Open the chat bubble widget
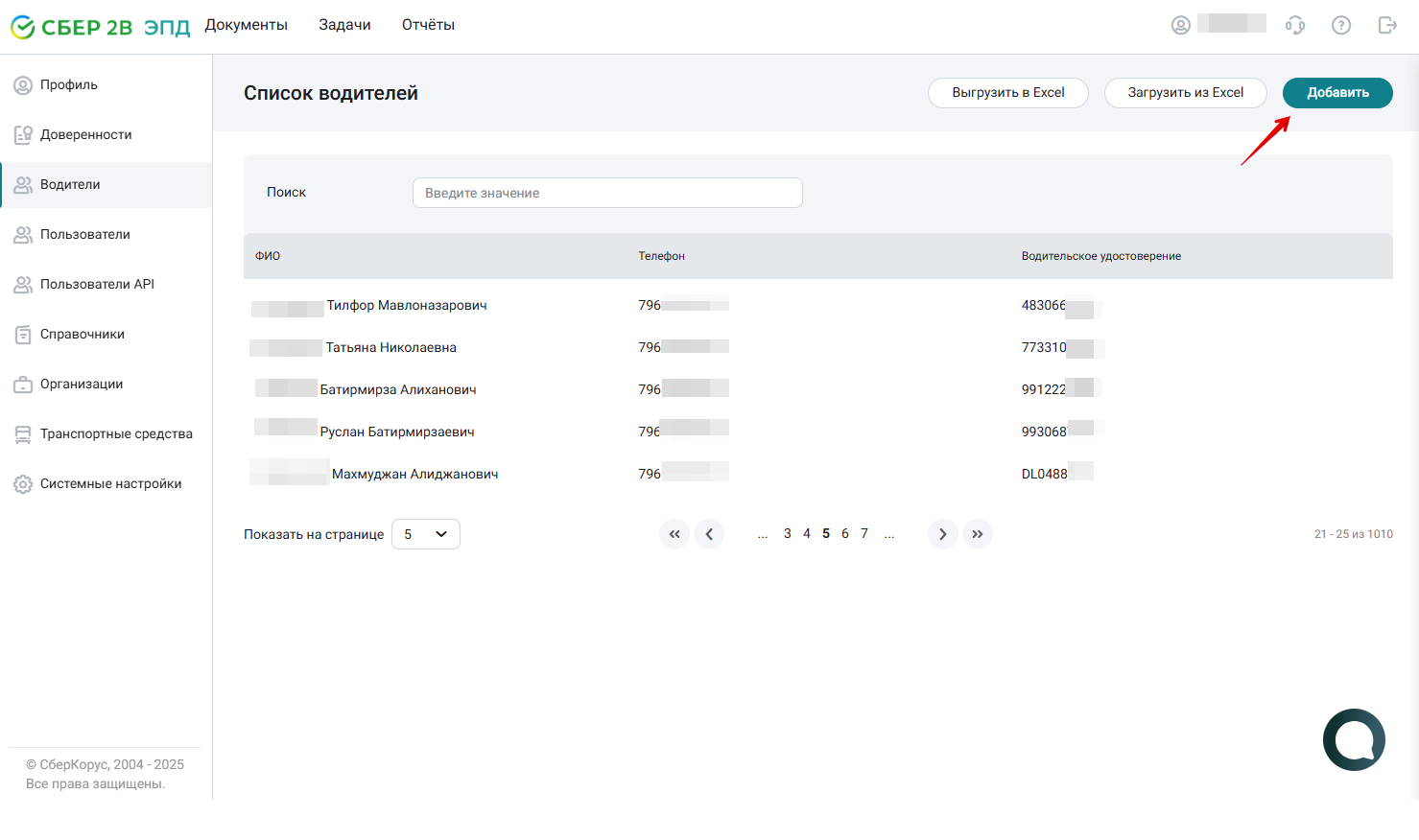Image resolution: width=1419 pixels, height=840 pixels. pyautogui.click(x=1354, y=739)
